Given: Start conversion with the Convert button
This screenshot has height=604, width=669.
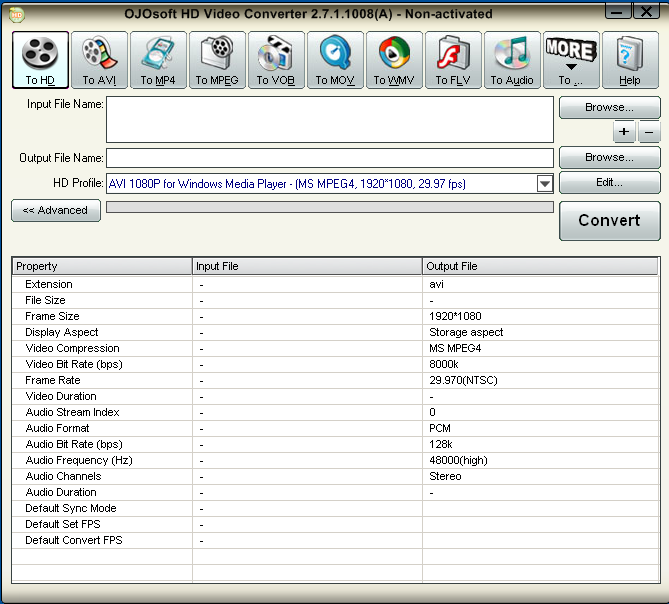Looking at the screenshot, I should [x=610, y=221].
